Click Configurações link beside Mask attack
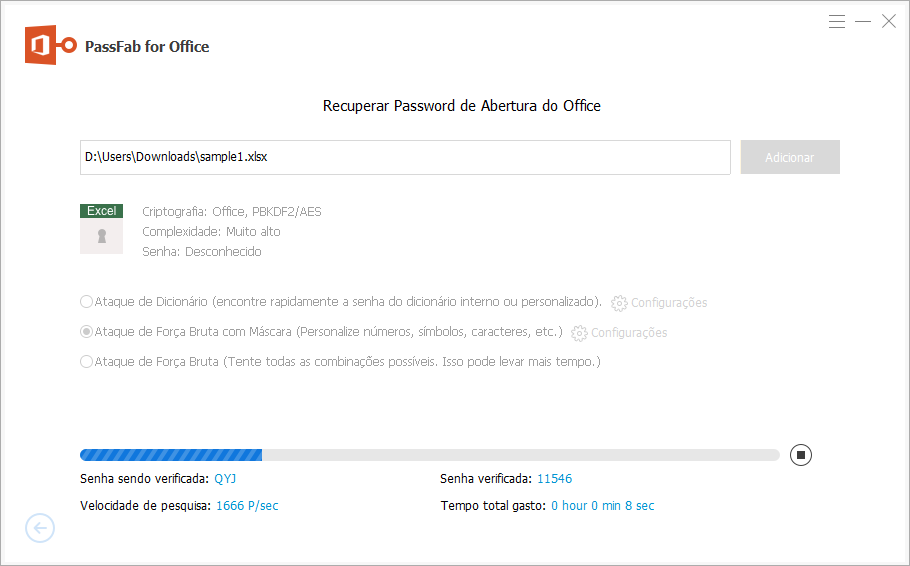Viewport: 910px width, 566px height. [629, 333]
